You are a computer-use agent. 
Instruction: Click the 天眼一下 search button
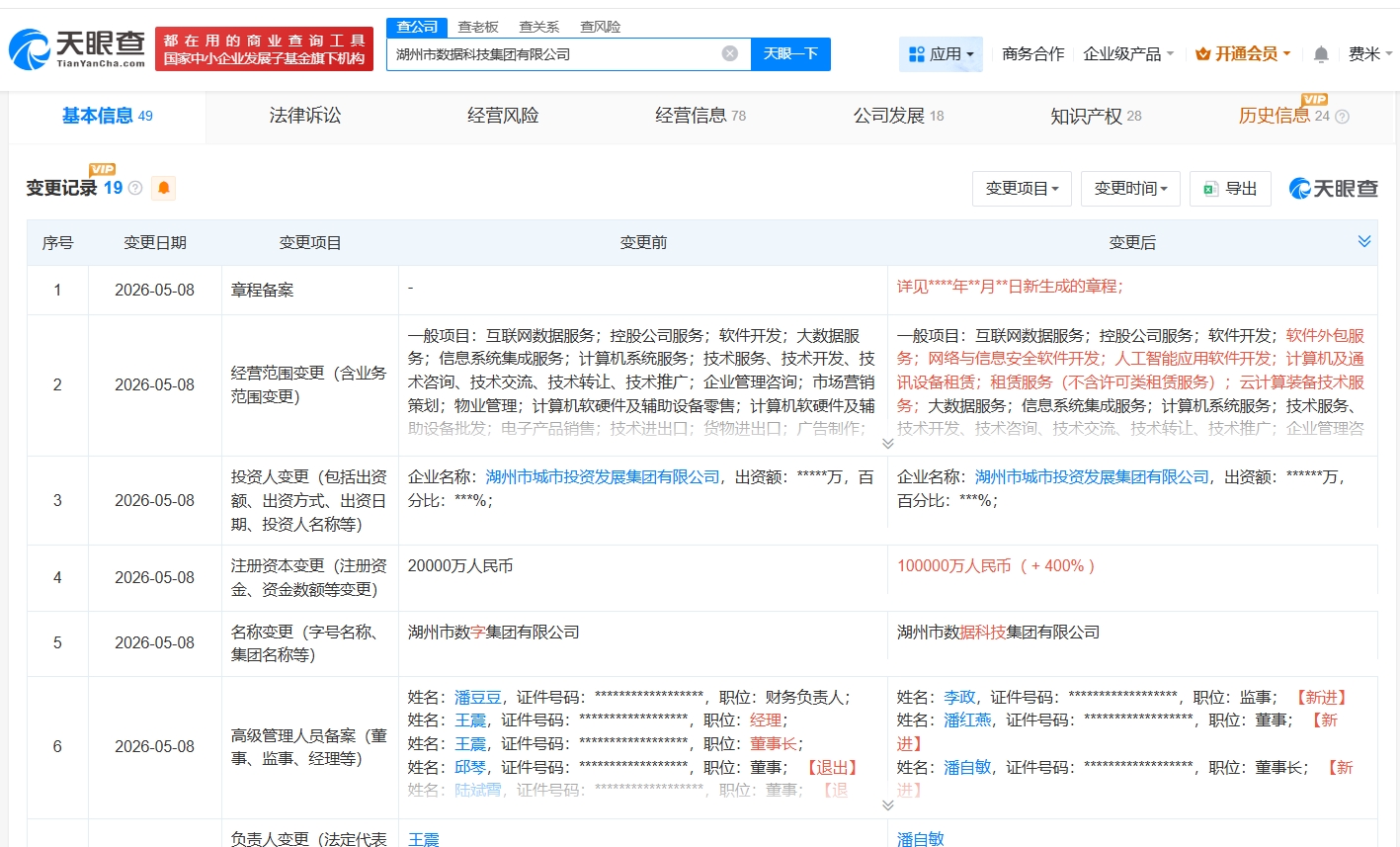(x=790, y=53)
